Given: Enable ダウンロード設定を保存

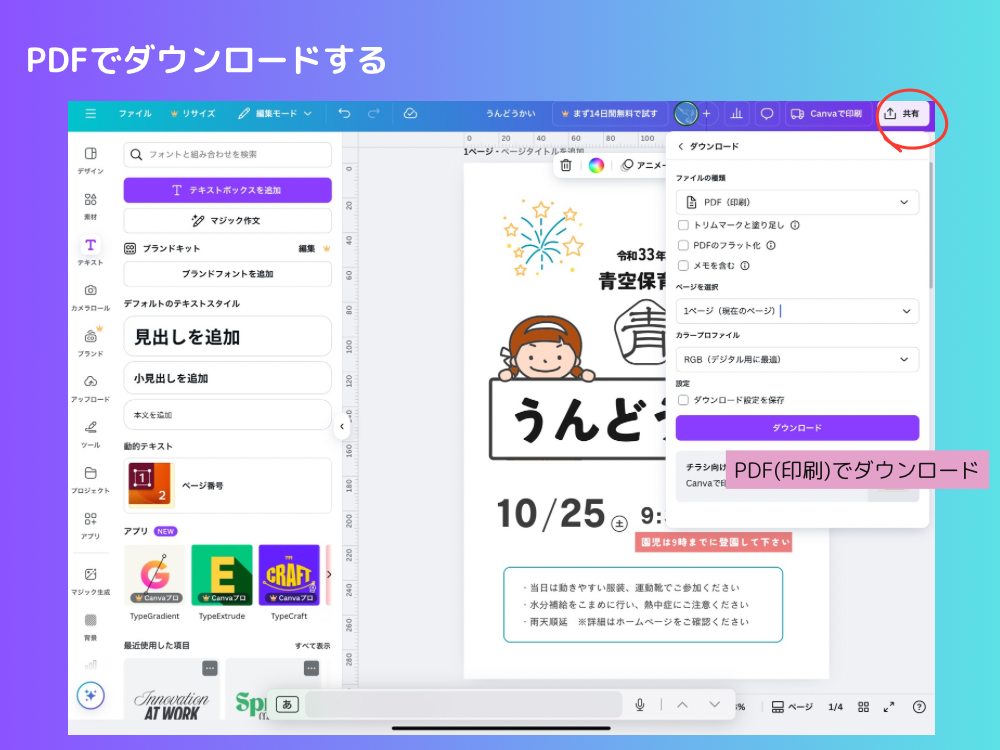Looking at the screenshot, I should [682, 400].
